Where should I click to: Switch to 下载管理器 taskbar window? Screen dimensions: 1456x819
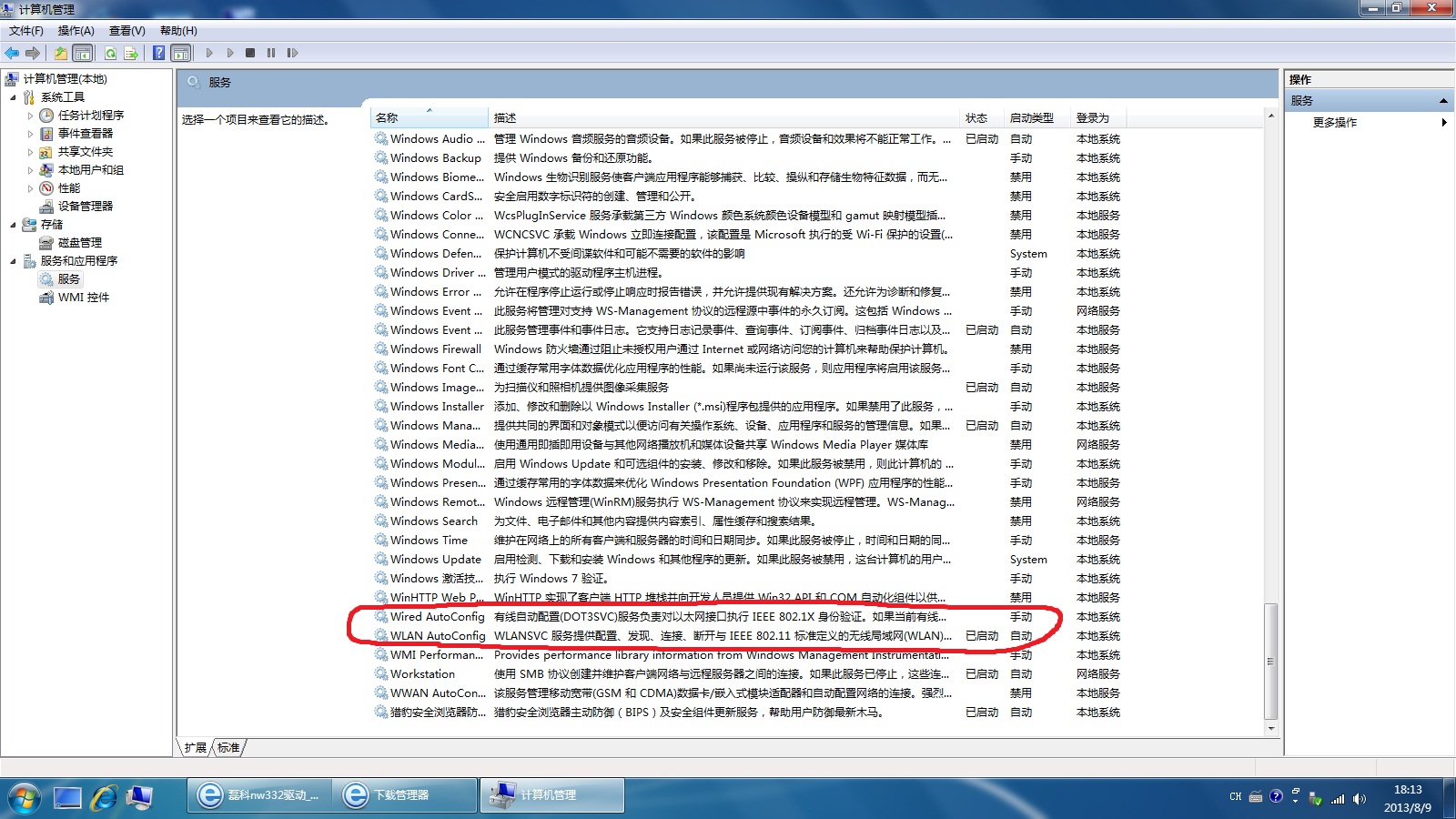click(x=403, y=795)
